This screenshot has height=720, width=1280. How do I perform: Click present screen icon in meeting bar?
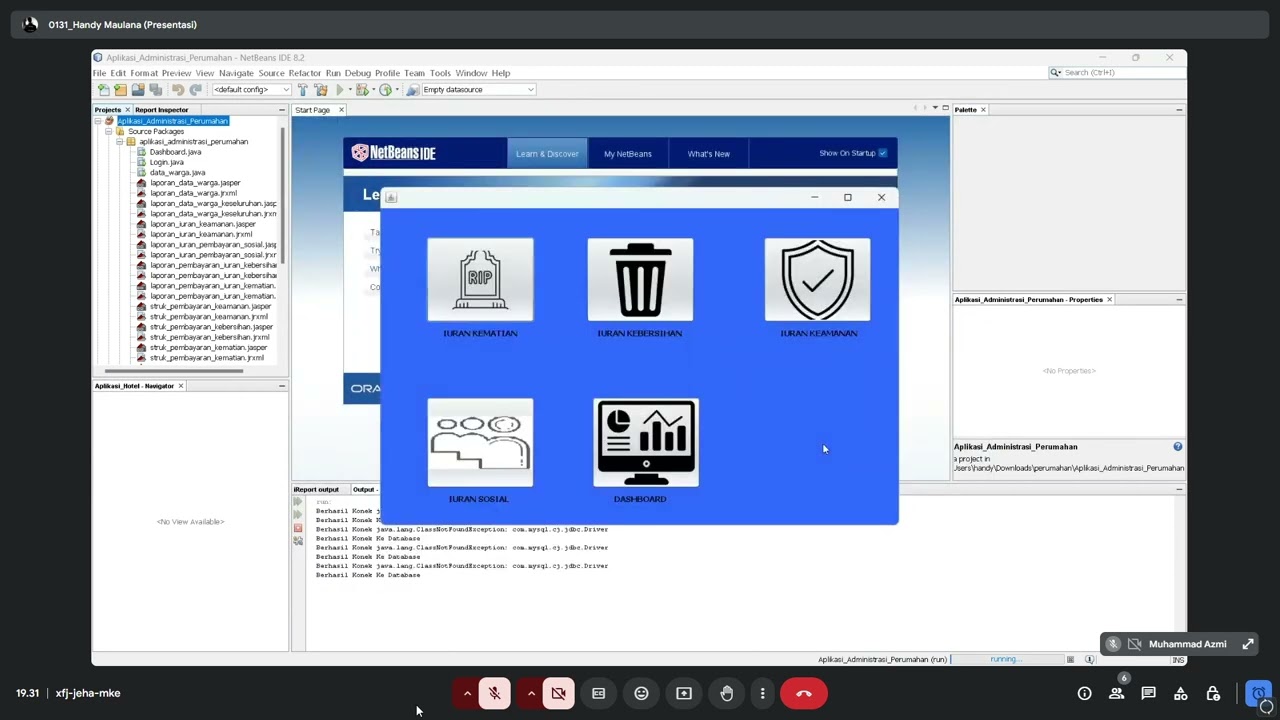coord(684,693)
